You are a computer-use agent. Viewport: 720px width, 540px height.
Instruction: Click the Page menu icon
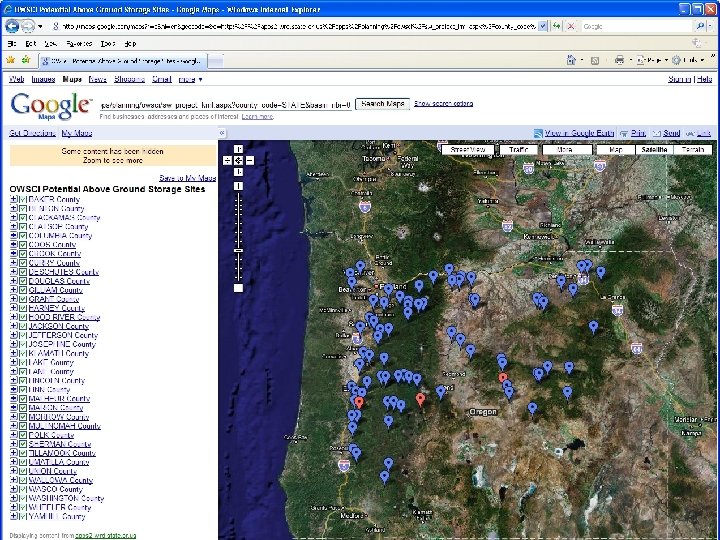pos(641,60)
